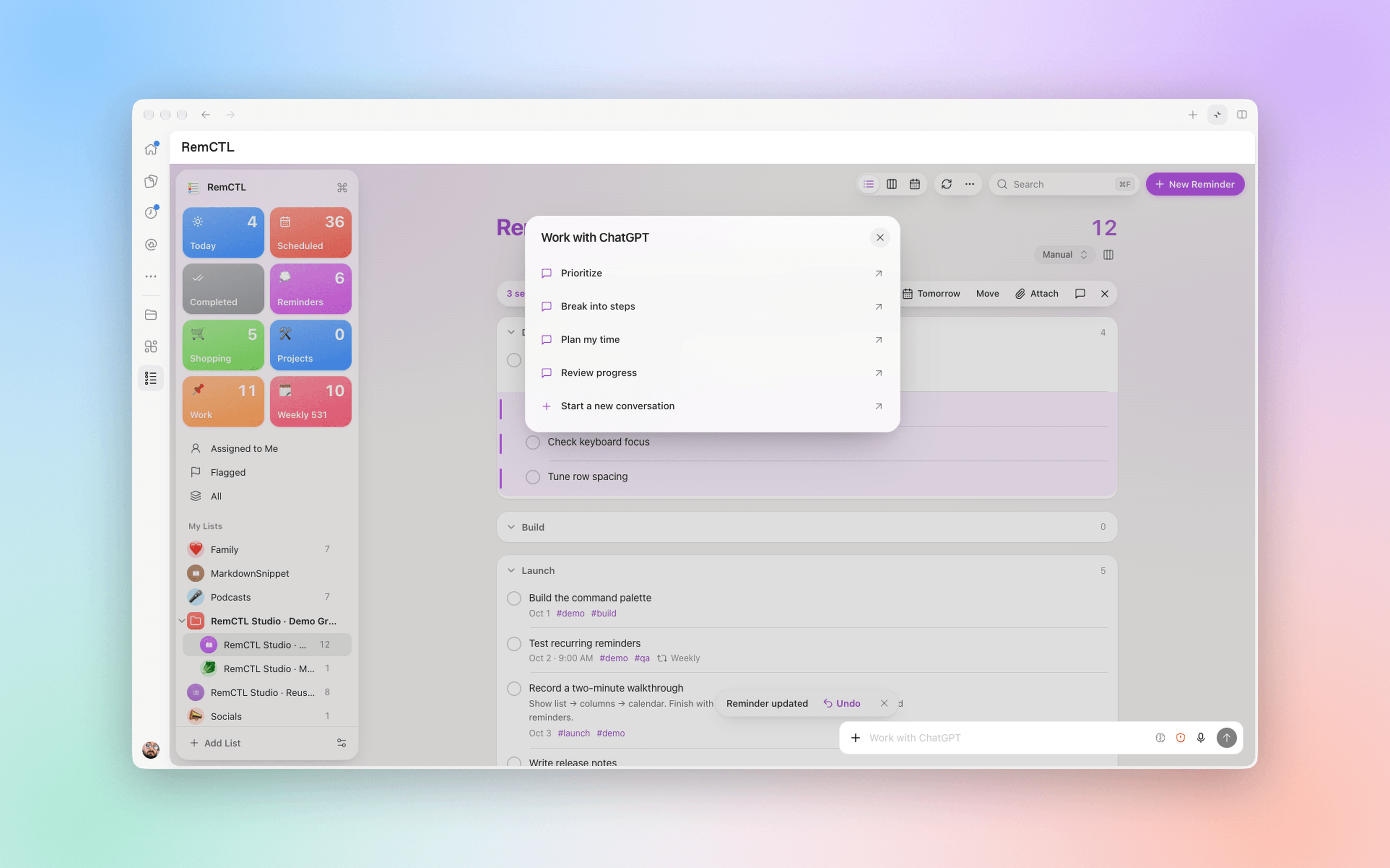This screenshot has height=868, width=1390.
Task: Collapse the Build section
Action: (511, 527)
